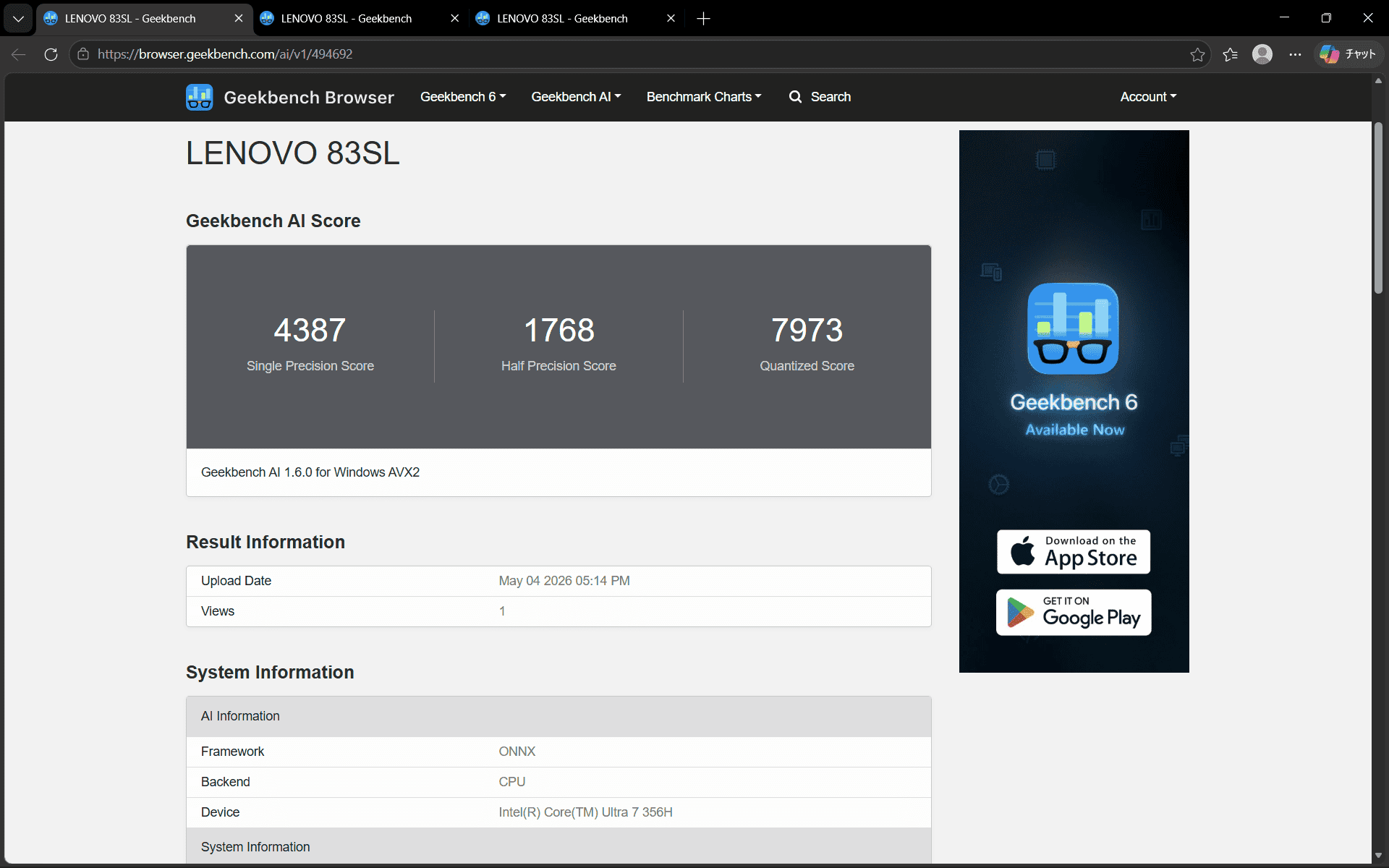Close the third LENOVO 83SL tab
The width and height of the screenshot is (1389, 868).
click(x=671, y=19)
